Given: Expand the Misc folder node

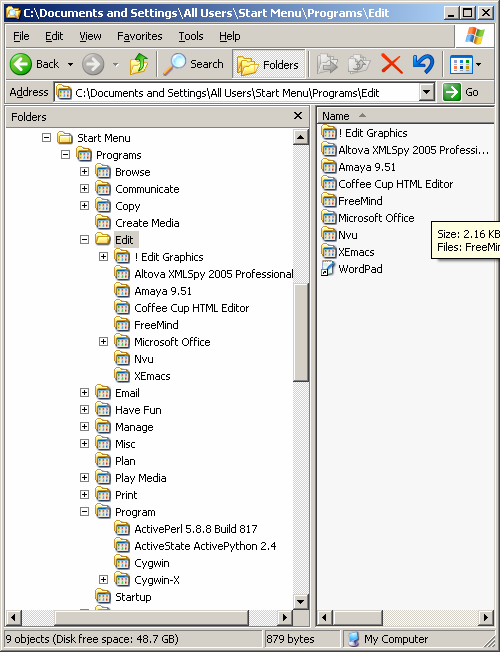Looking at the screenshot, I should pos(84,444).
